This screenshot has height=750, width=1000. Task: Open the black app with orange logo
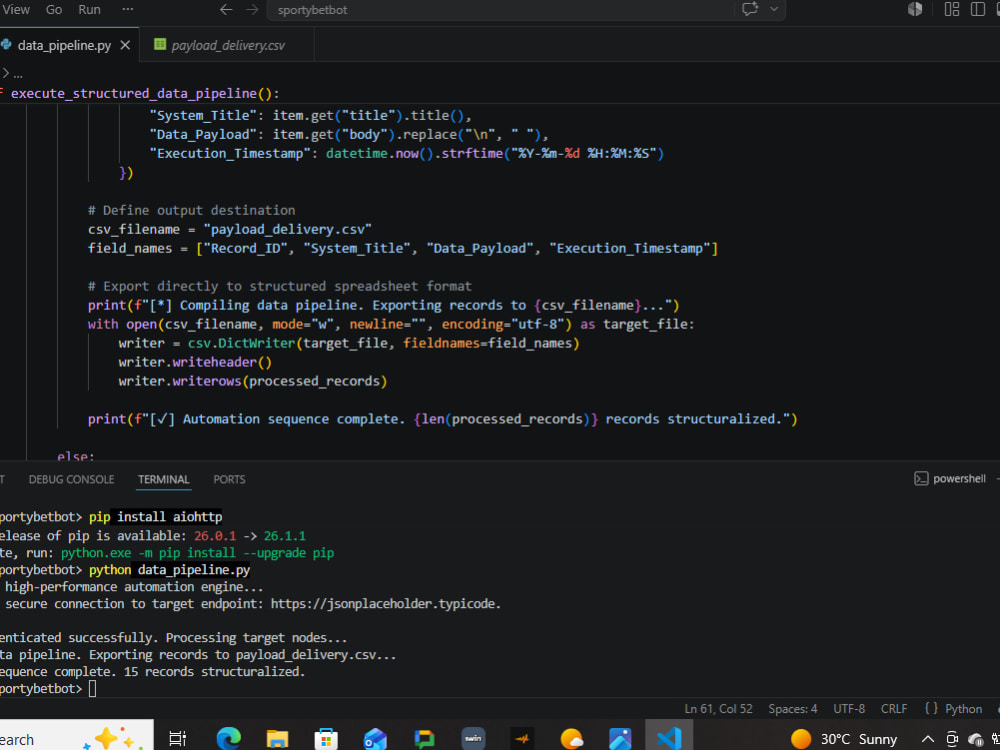522,739
